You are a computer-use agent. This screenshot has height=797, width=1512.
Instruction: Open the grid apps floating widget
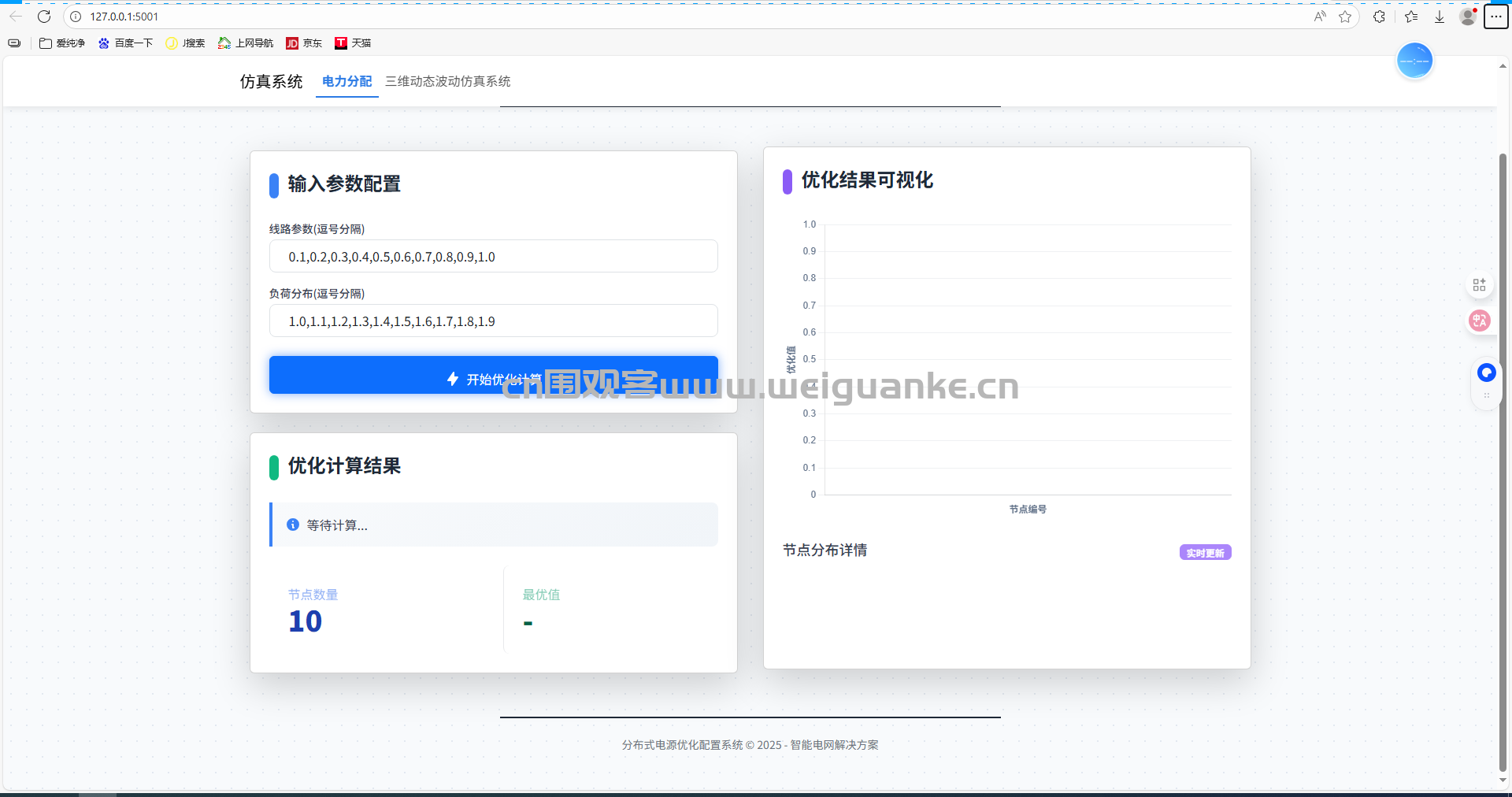[1480, 285]
